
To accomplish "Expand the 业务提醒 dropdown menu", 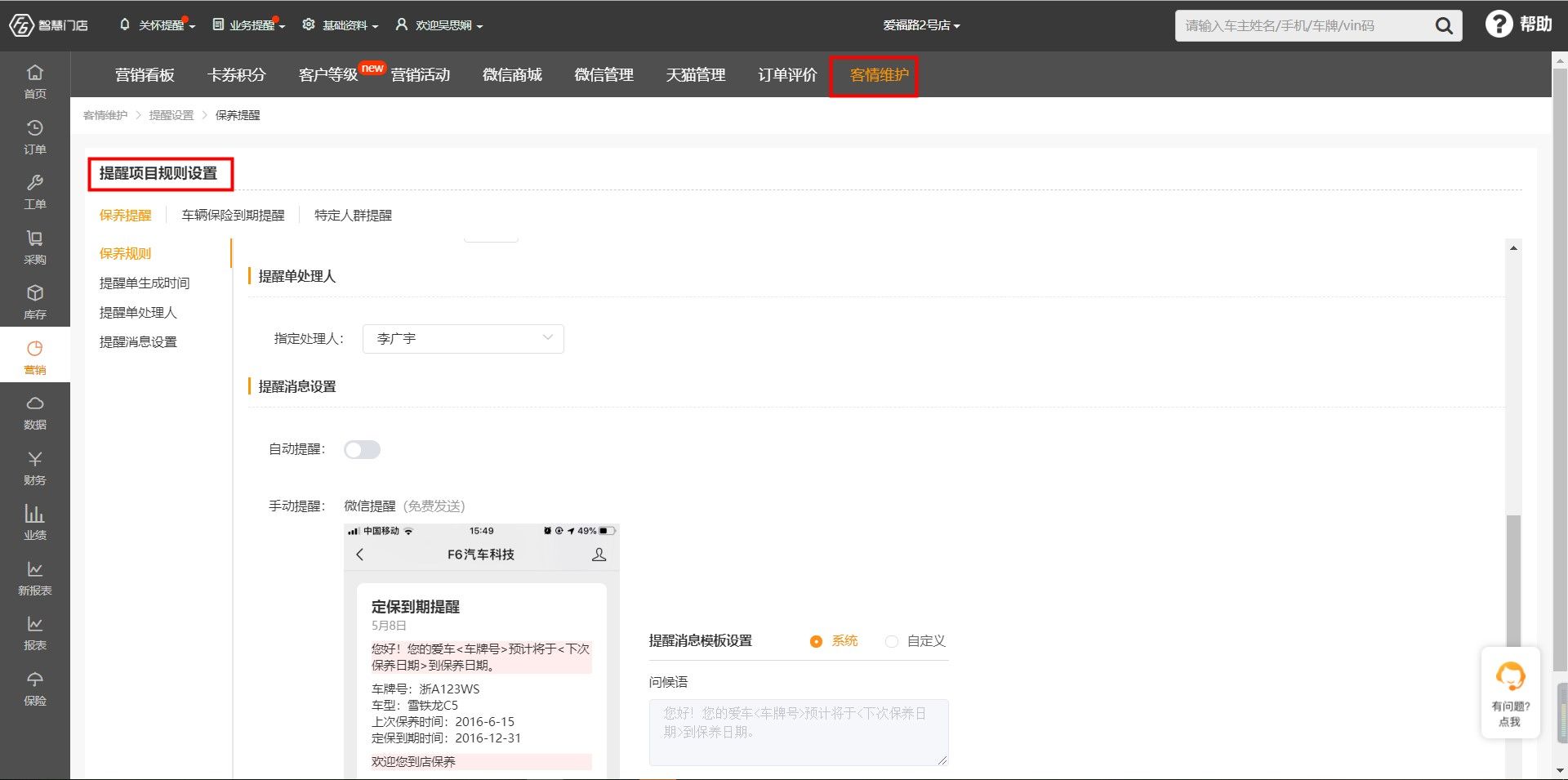I will [248, 25].
